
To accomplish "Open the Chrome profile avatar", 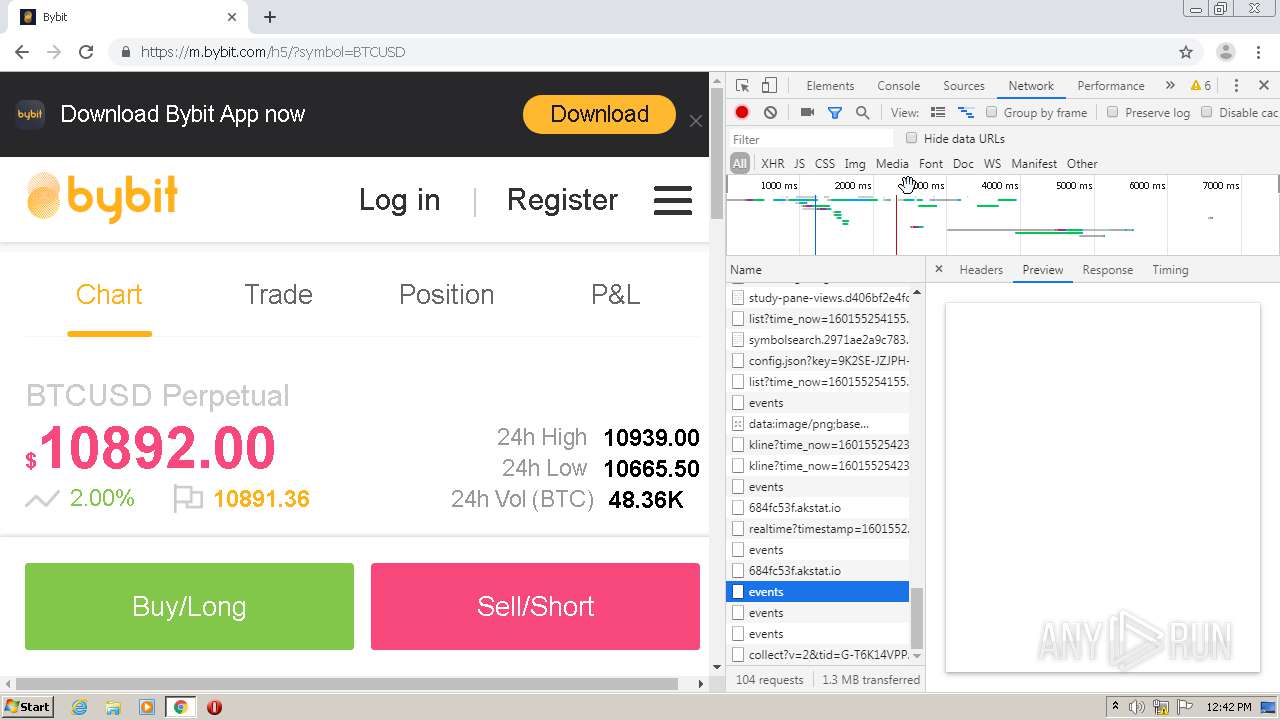I will pos(1226,52).
